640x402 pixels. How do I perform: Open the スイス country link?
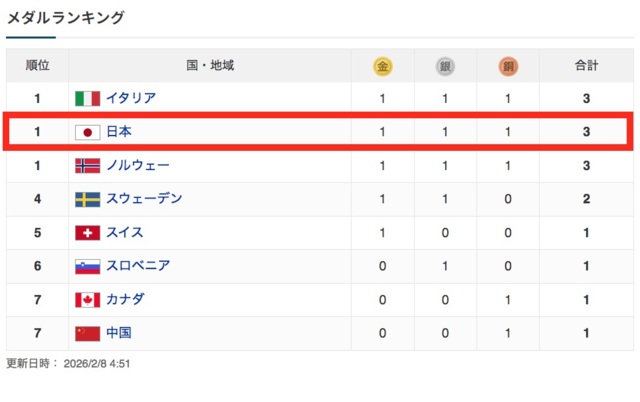[x=125, y=233]
